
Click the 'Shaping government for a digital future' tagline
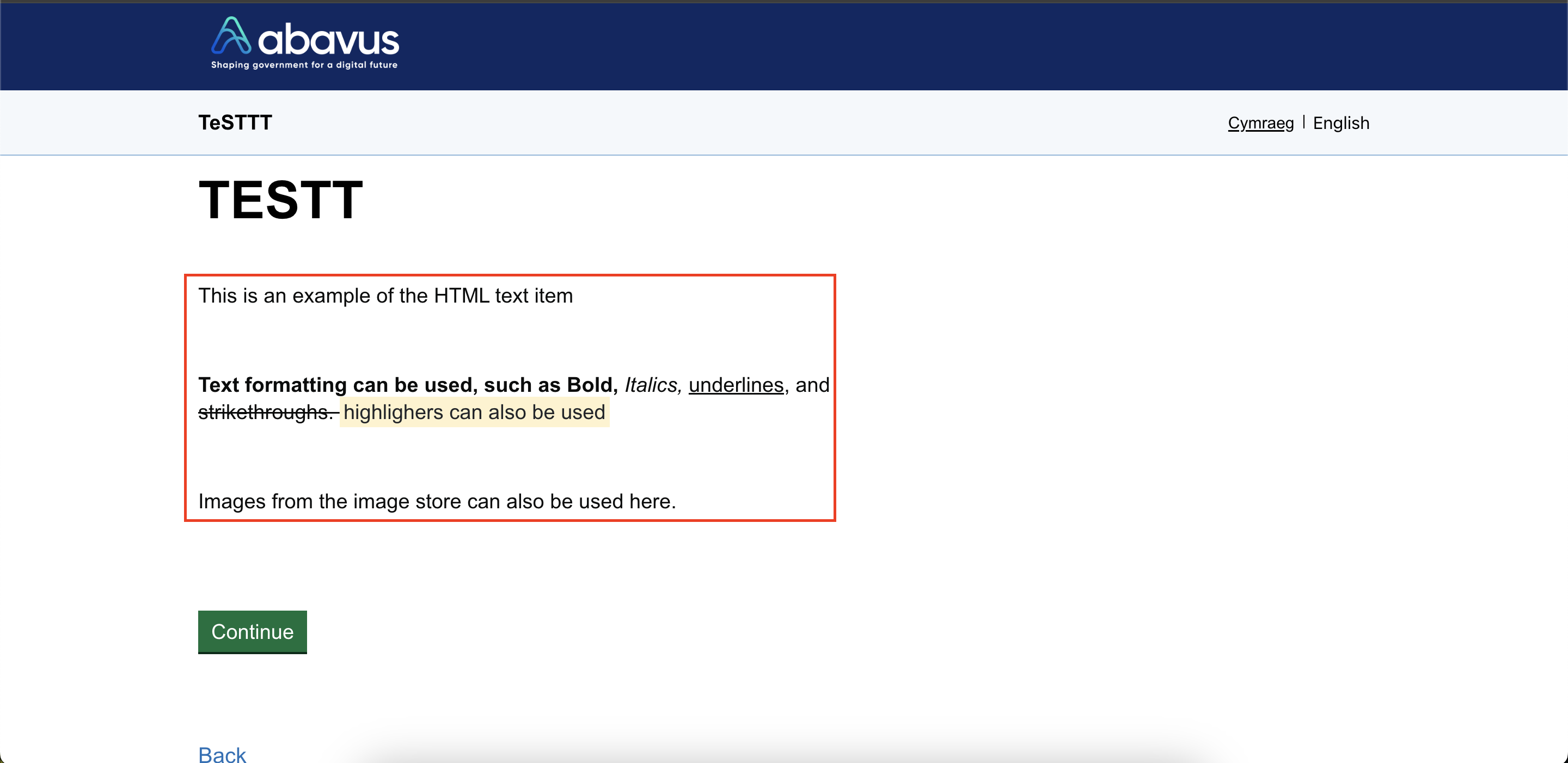coord(304,65)
